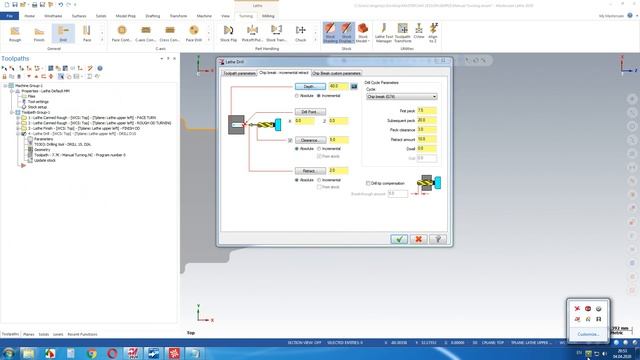640x360 pixels.
Task: Open the Toolpath Transform utility
Action: tap(403, 33)
